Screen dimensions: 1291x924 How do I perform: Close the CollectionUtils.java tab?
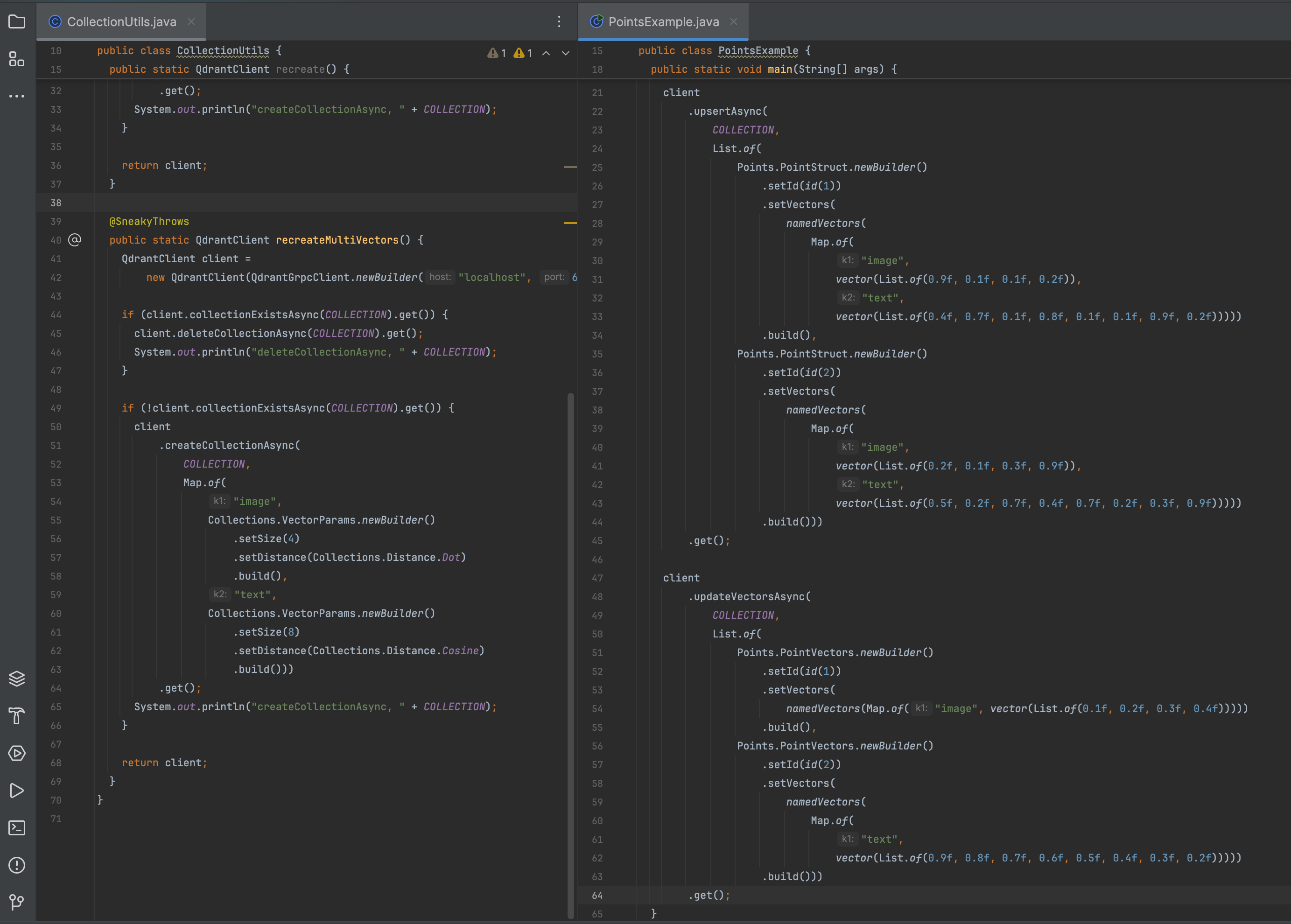(192, 21)
